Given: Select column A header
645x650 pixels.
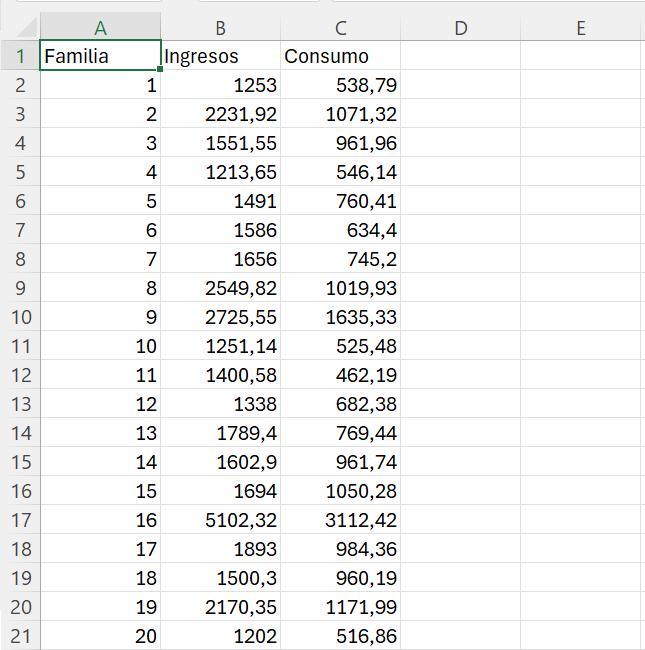Looking at the screenshot, I should [100, 28].
